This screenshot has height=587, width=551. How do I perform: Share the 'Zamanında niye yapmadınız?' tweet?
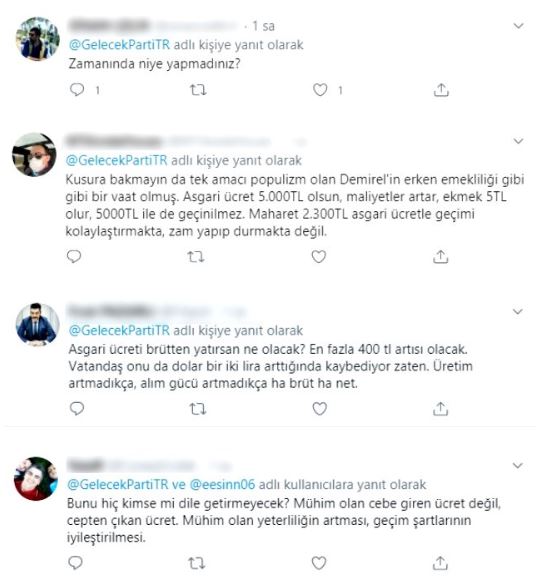click(441, 90)
